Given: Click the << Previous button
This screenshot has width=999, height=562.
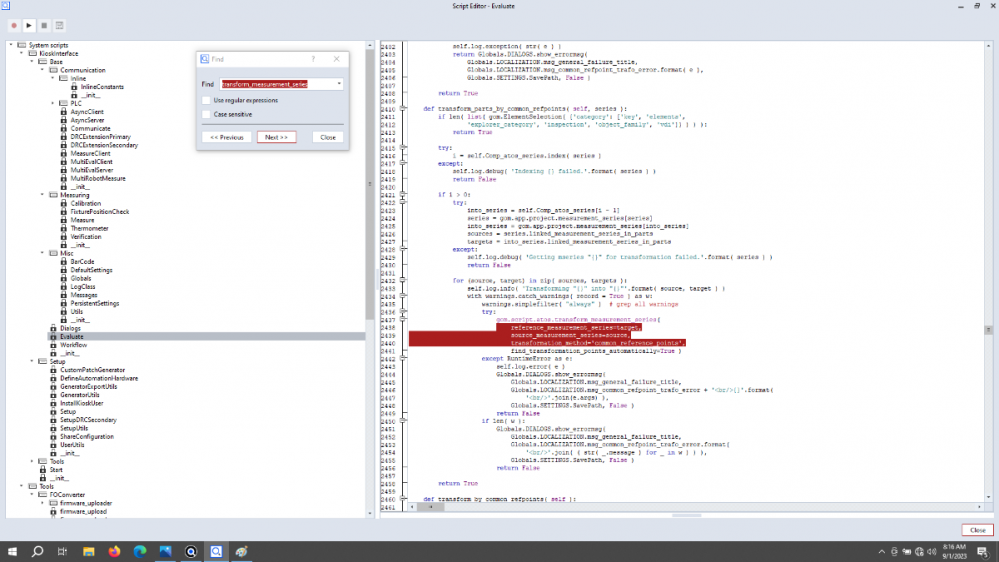Looking at the screenshot, I should coord(226,137).
